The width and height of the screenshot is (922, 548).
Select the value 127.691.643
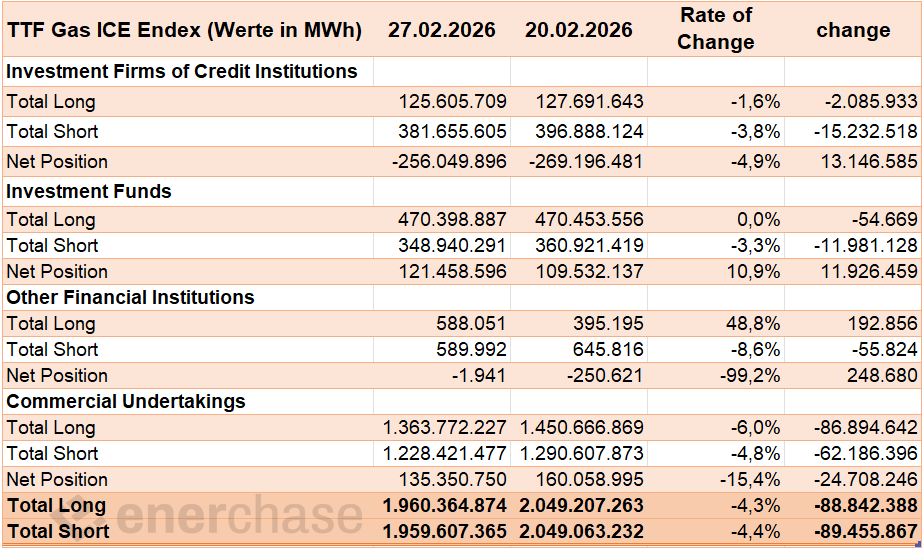tap(589, 101)
